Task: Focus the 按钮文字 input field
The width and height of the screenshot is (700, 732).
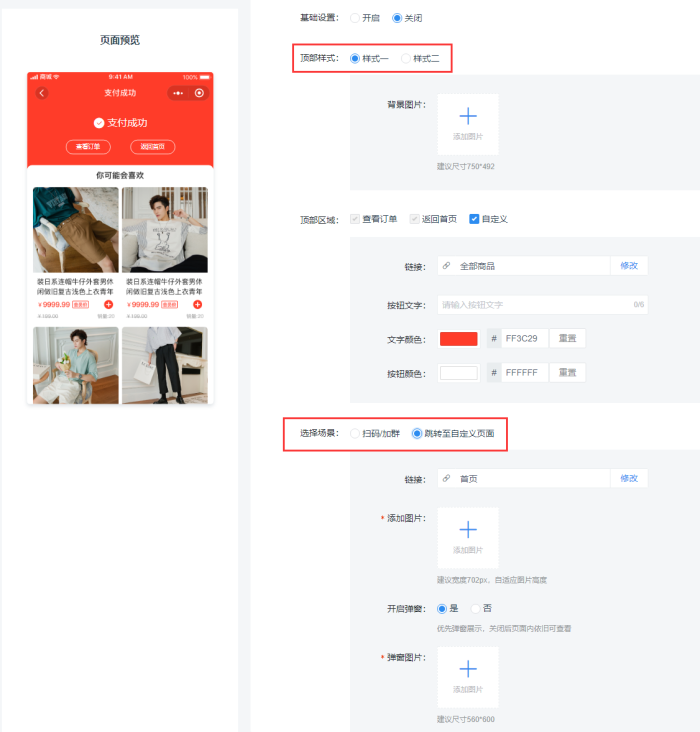Action: tap(543, 305)
